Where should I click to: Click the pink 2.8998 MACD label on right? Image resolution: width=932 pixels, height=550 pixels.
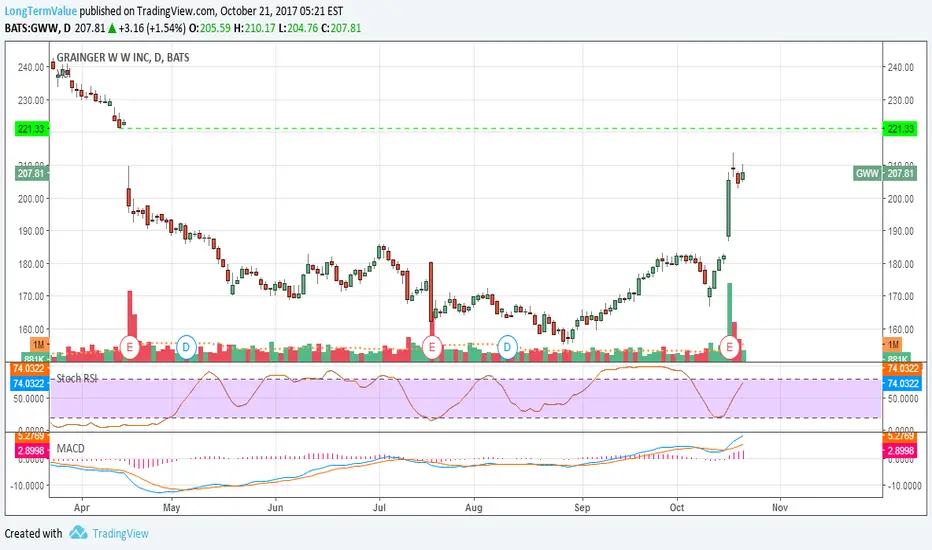pyautogui.click(x=900, y=451)
